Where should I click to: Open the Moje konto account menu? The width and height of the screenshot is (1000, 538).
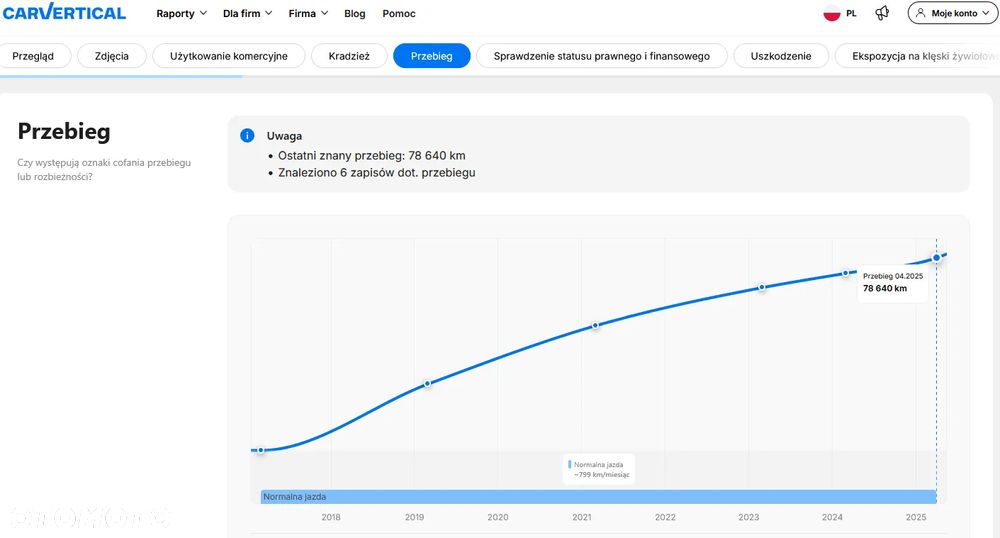[x=953, y=13]
